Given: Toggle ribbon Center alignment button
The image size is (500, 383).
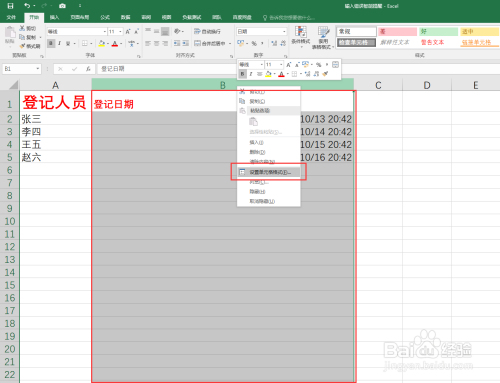Looking at the screenshot, I should 156,43.
